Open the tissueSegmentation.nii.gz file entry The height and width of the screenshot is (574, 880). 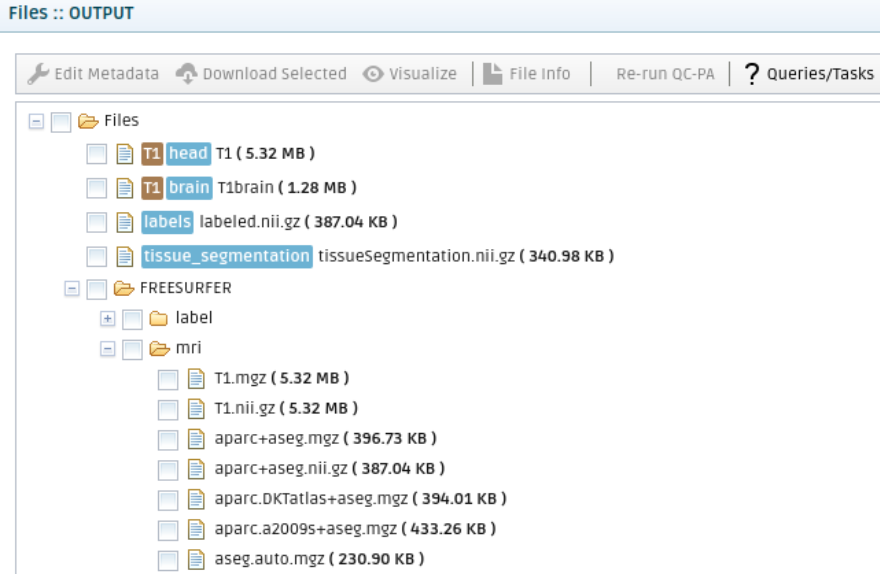(x=416, y=256)
